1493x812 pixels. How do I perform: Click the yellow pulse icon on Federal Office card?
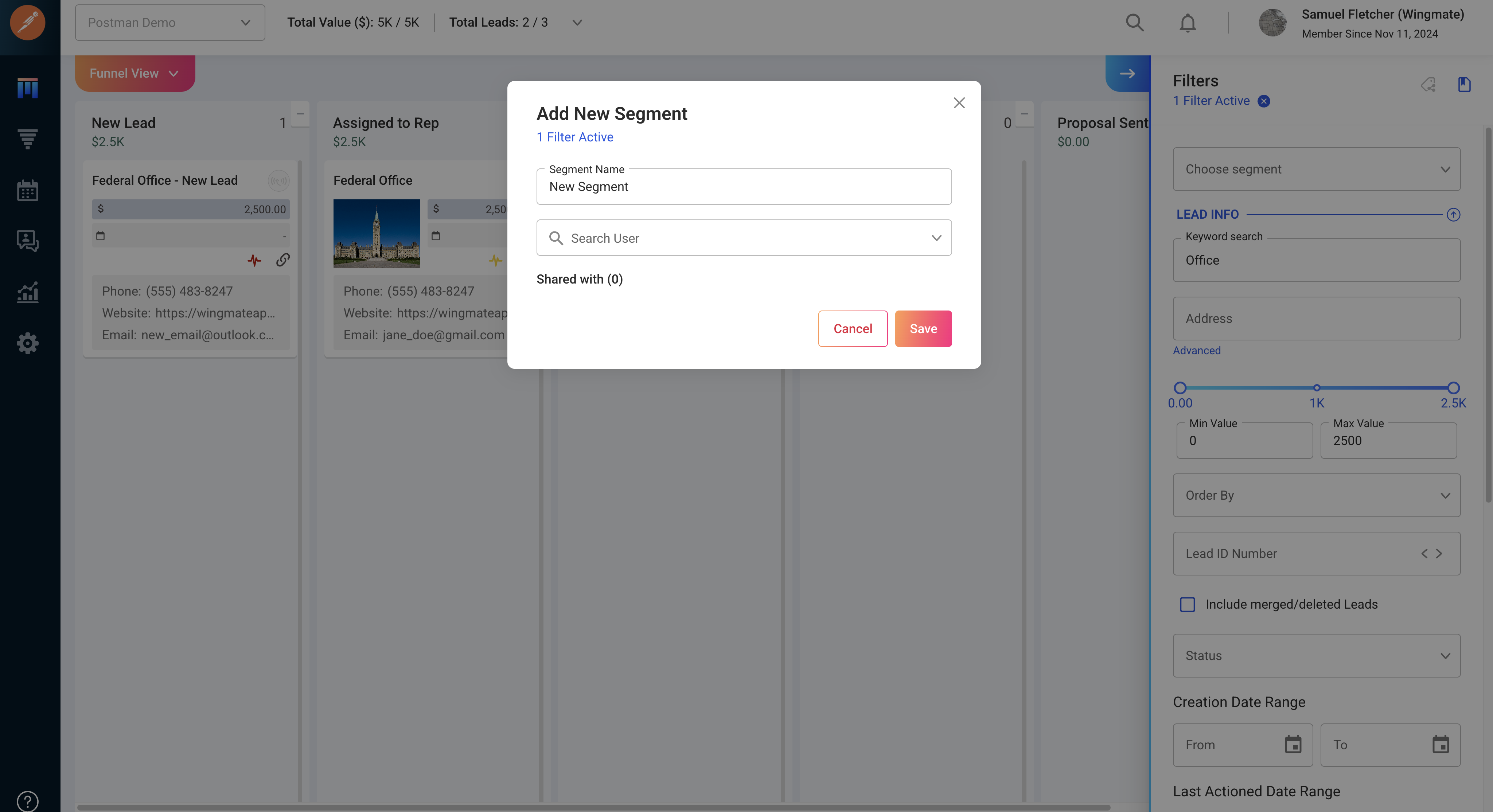point(496,260)
